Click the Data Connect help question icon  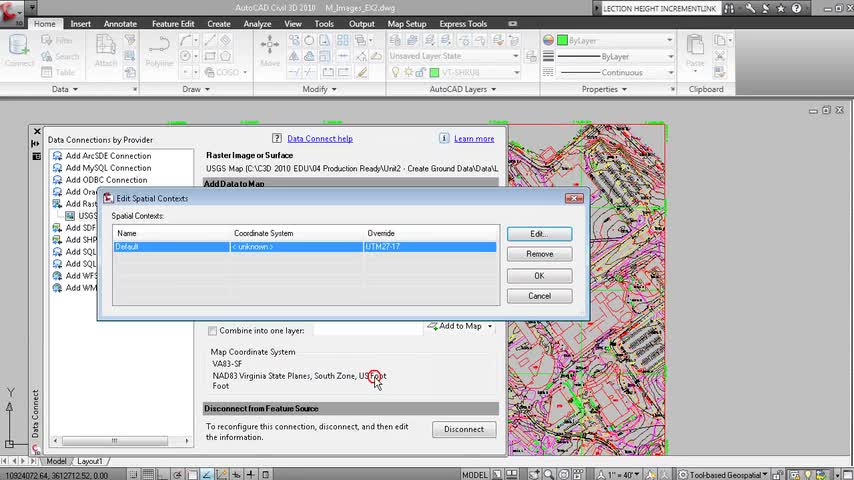[278, 139]
